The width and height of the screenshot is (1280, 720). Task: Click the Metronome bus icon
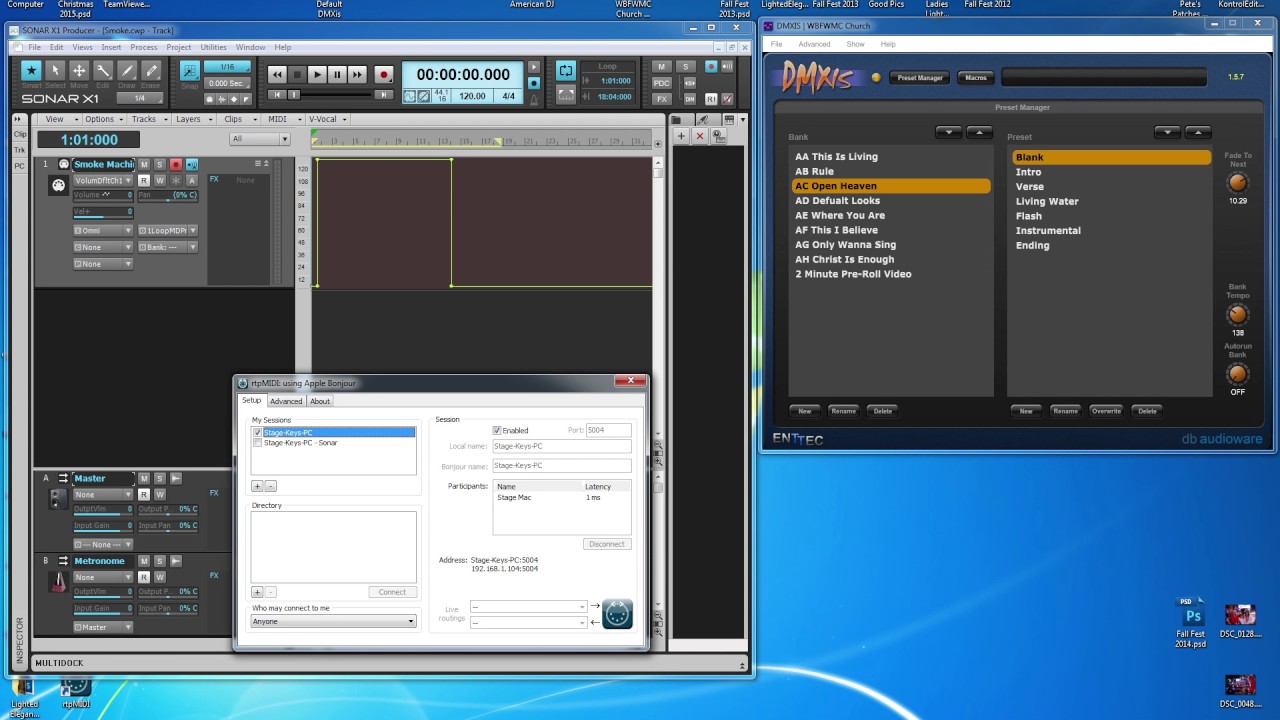point(59,582)
